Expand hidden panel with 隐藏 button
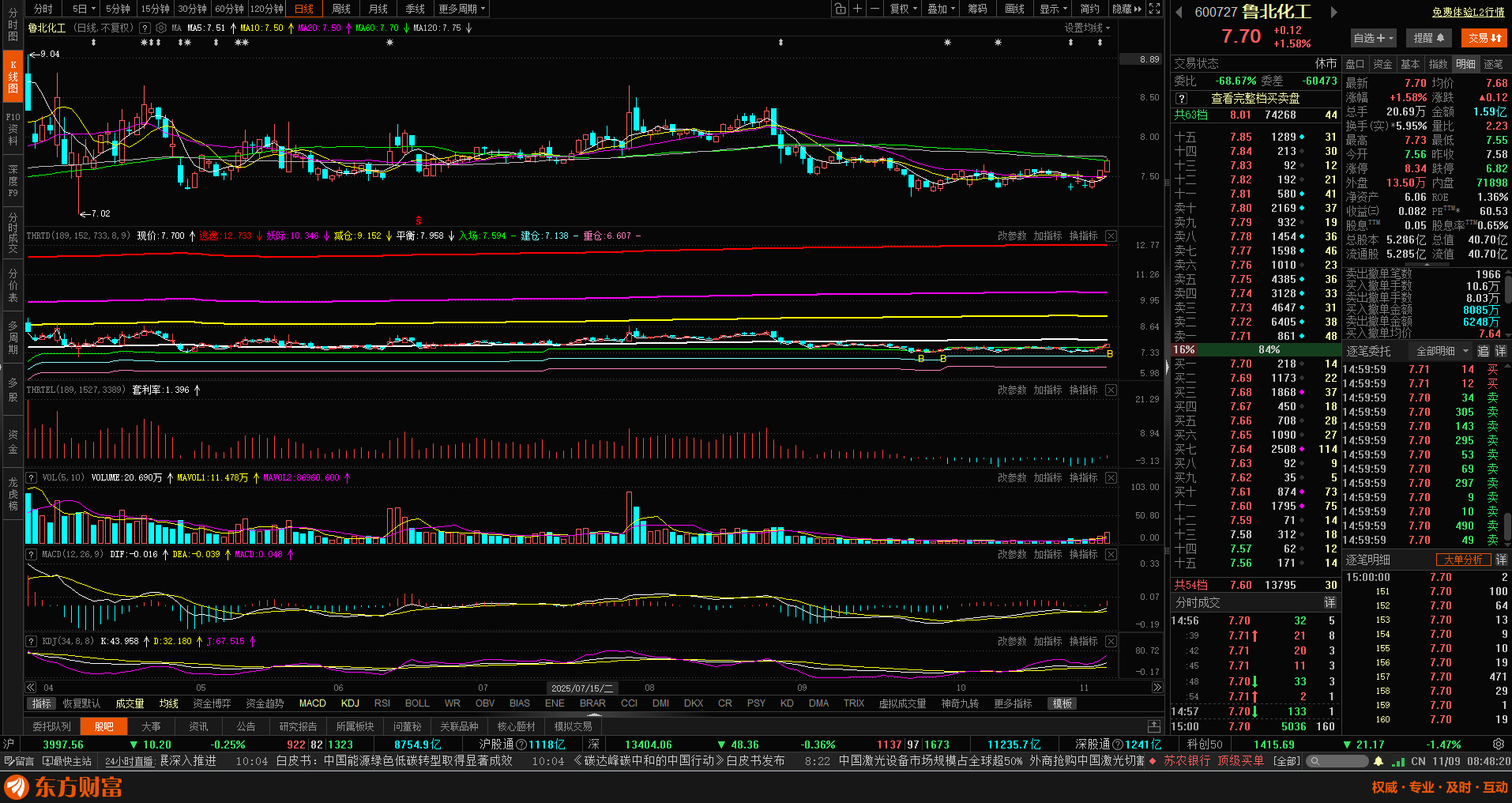This screenshot has width=1512, height=803. 1126,9
